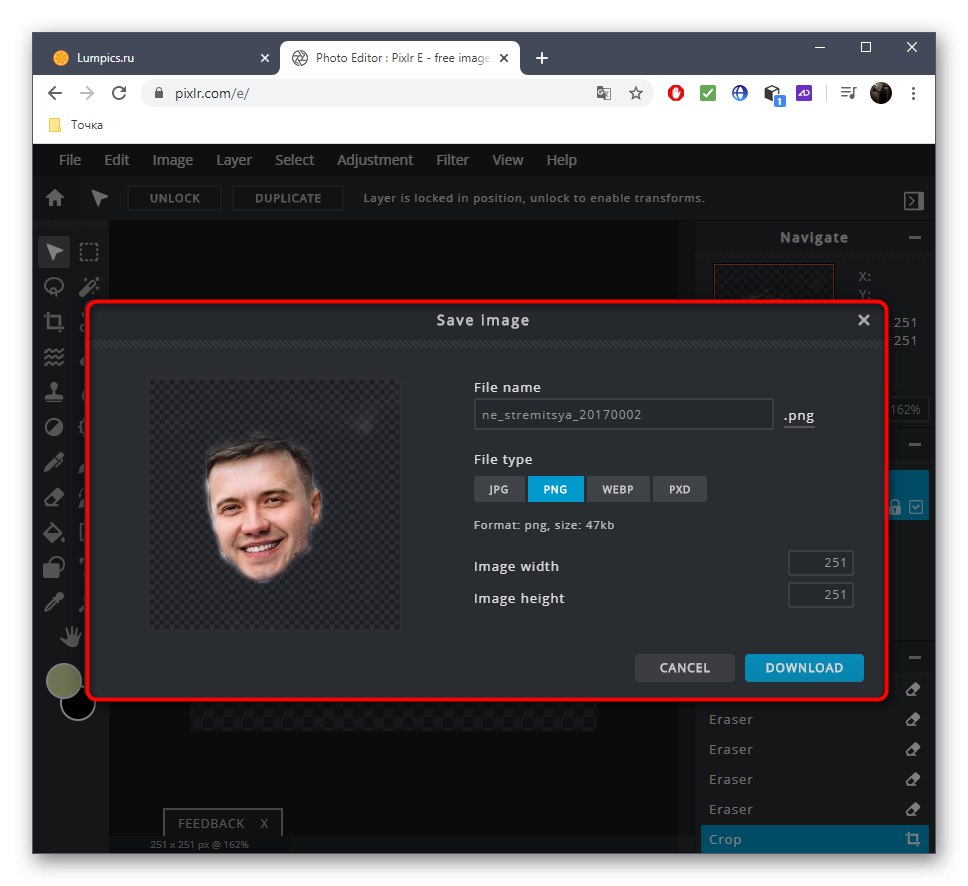Collapse the History panel minus button
This screenshot has height=886, width=968.
point(915,657)
